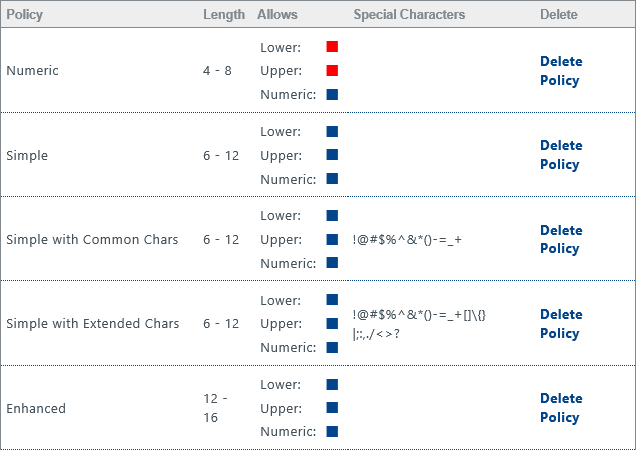636x450 pixels.
Task: Delete the Simple with Extended Chars policy
Action: click(560, 324)
